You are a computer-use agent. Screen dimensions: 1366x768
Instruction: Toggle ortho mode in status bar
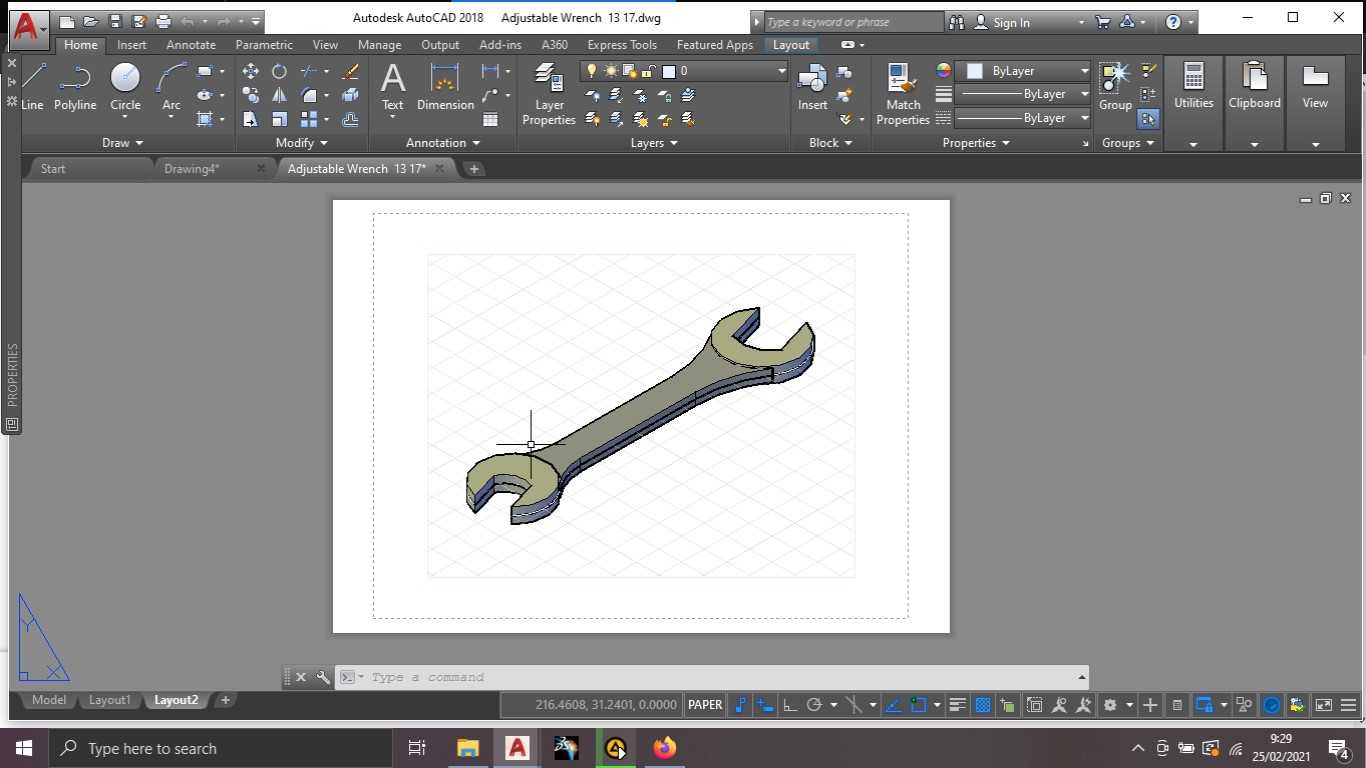coord(790,705)
